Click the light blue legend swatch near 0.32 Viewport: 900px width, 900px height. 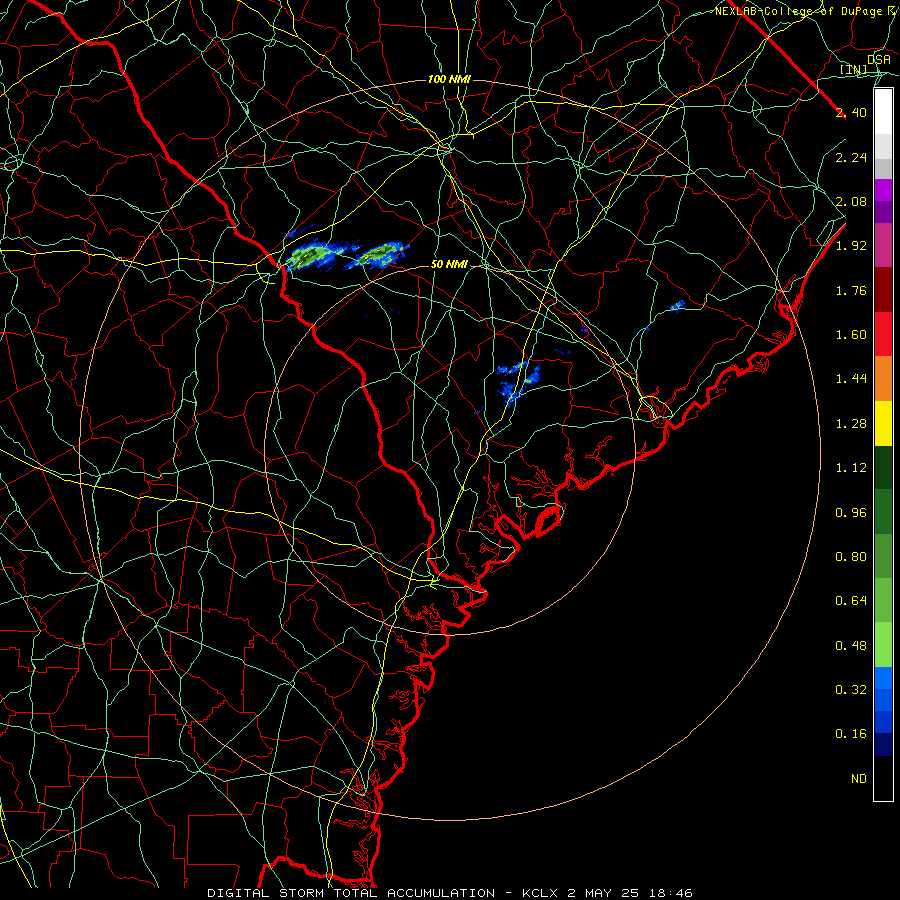tap(883, 678)
